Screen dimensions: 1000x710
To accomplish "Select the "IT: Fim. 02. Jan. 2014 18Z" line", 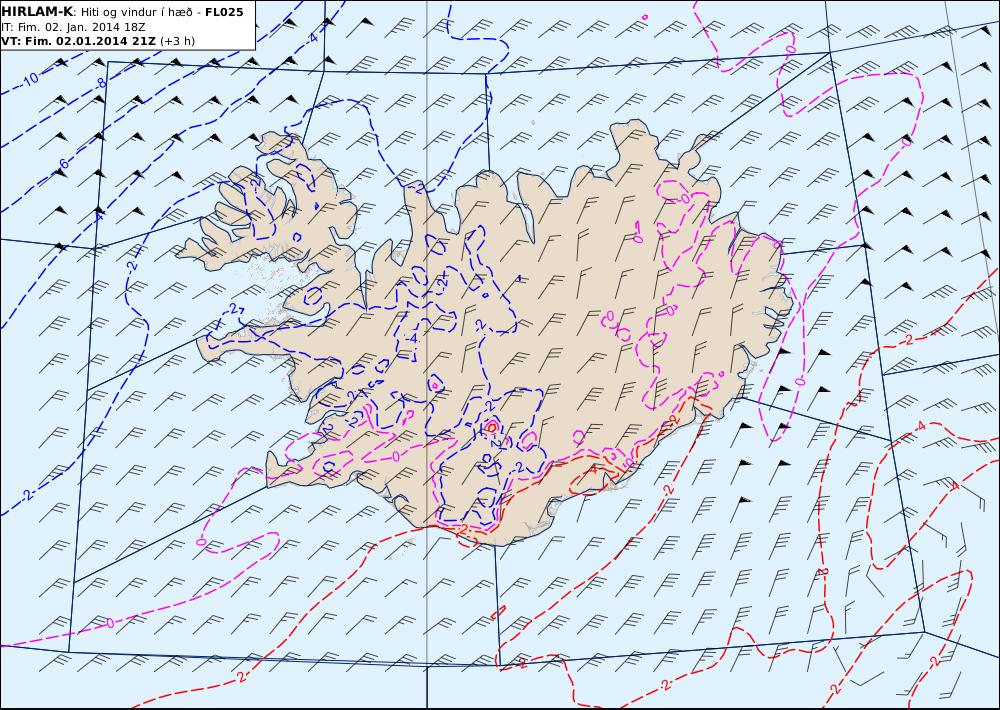I will (x=72, y=27).
